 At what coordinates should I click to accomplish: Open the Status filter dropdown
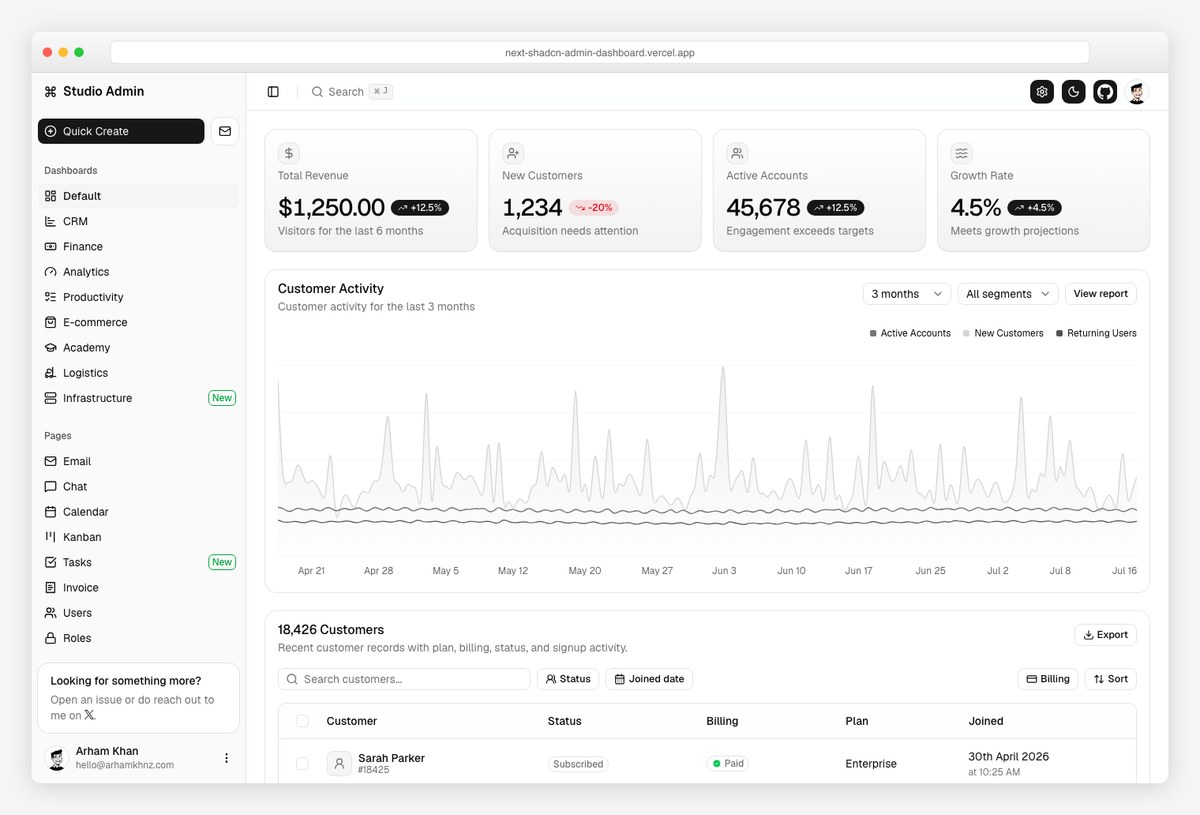pyautogui.click(x=568, y=679)
